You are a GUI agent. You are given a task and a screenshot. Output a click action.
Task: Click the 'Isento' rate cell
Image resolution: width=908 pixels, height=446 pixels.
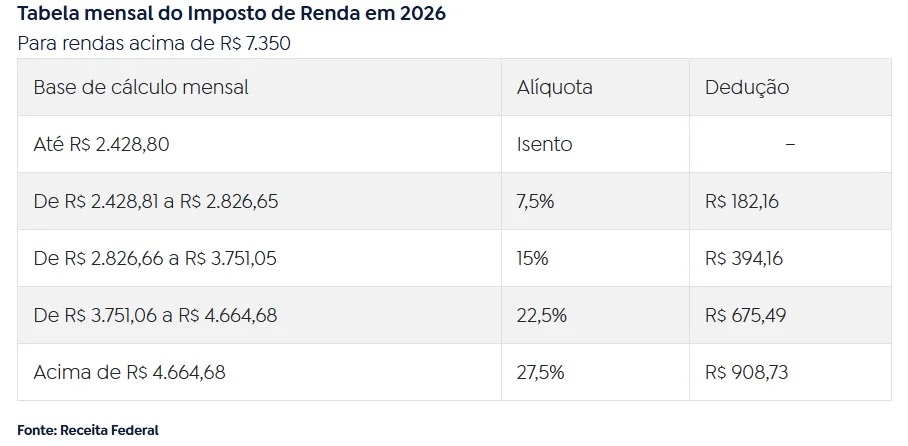544,144
